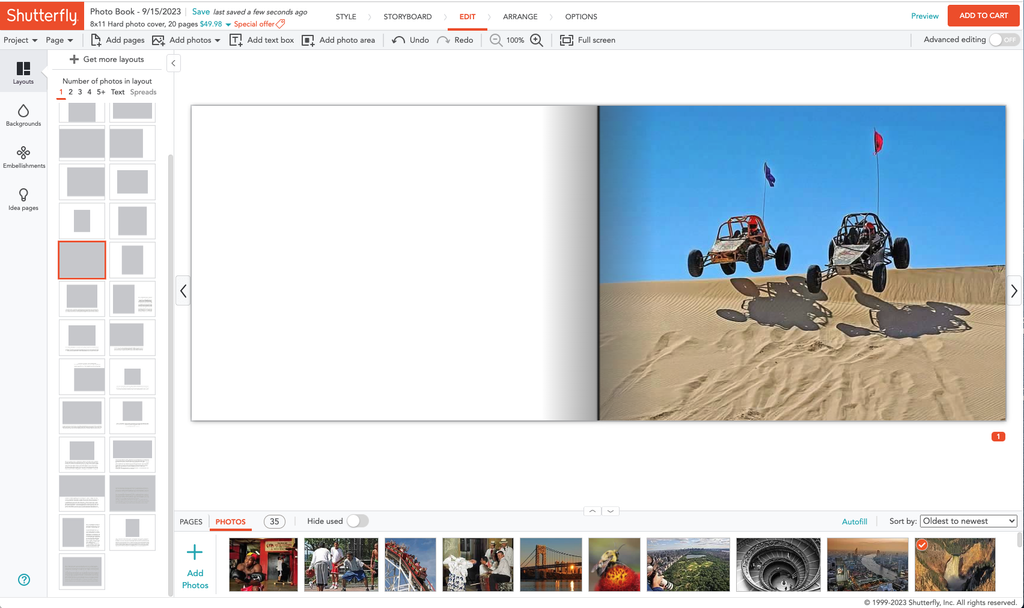Switch to the STORYBOARD tab
Image resolution: width=1024 pixels, height=608 pixels.
coord(406,16)
